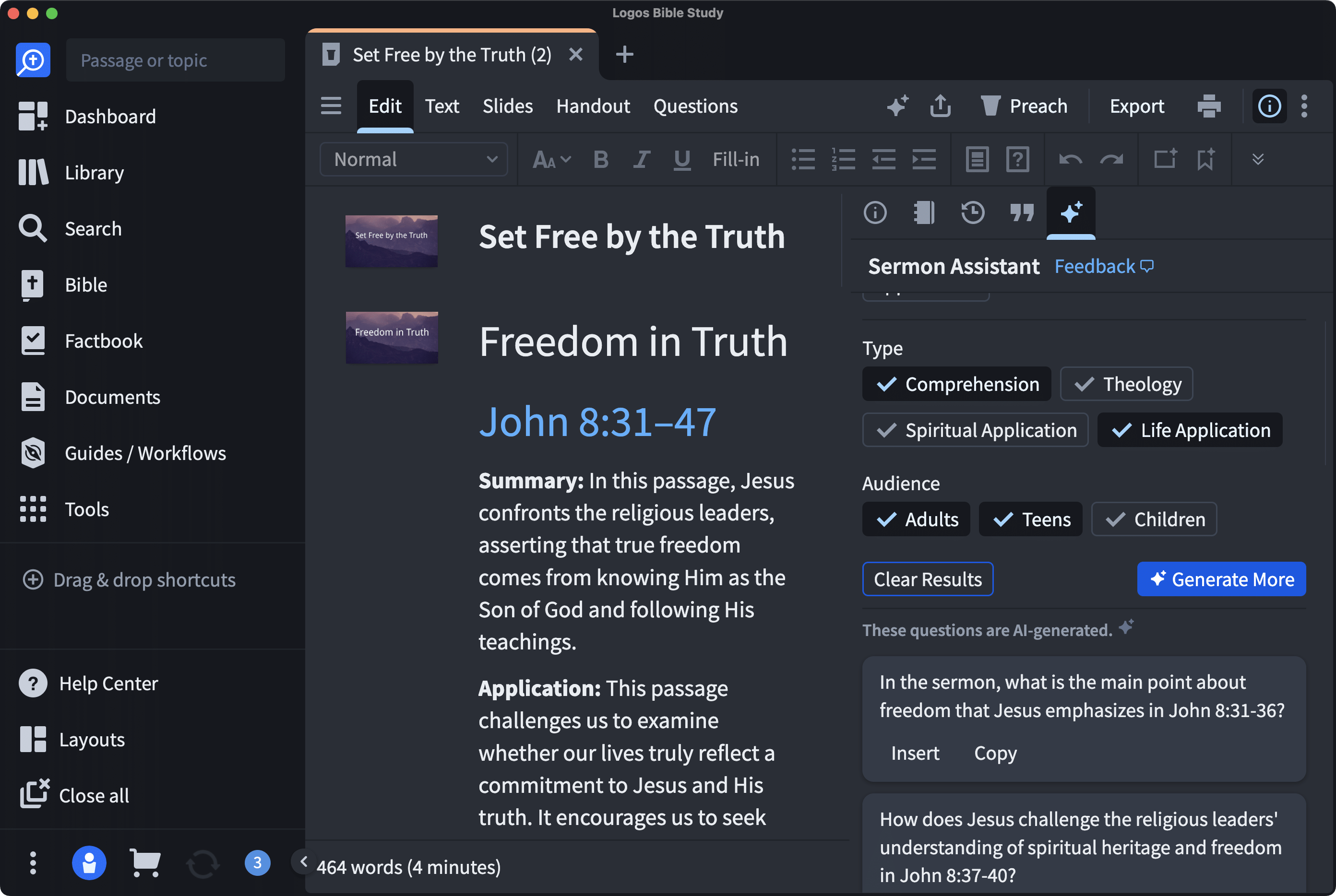Open the Feedback link

(x=1104, y=266)
